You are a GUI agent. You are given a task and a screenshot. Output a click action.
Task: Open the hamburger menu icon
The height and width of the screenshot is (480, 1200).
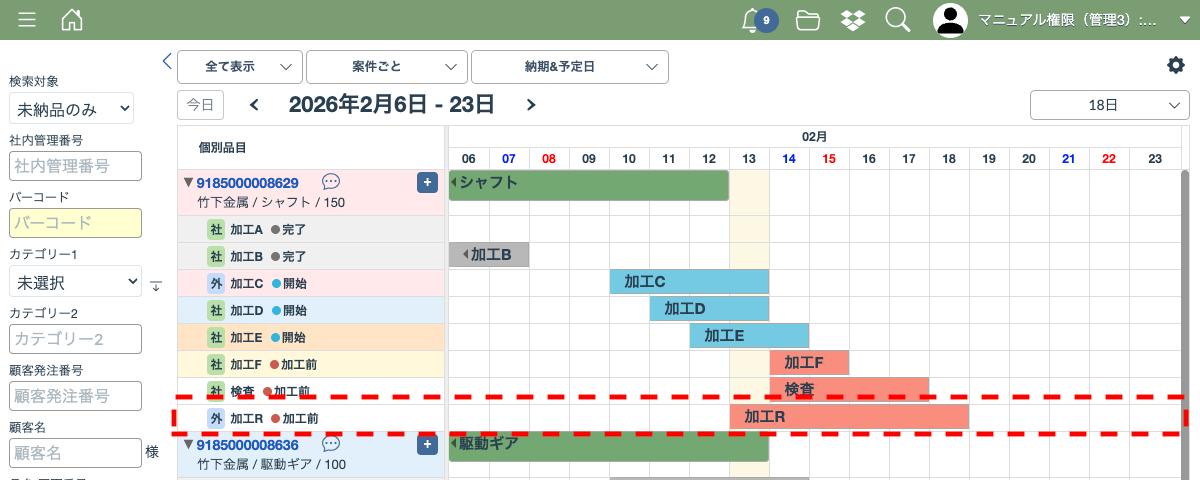27,20
